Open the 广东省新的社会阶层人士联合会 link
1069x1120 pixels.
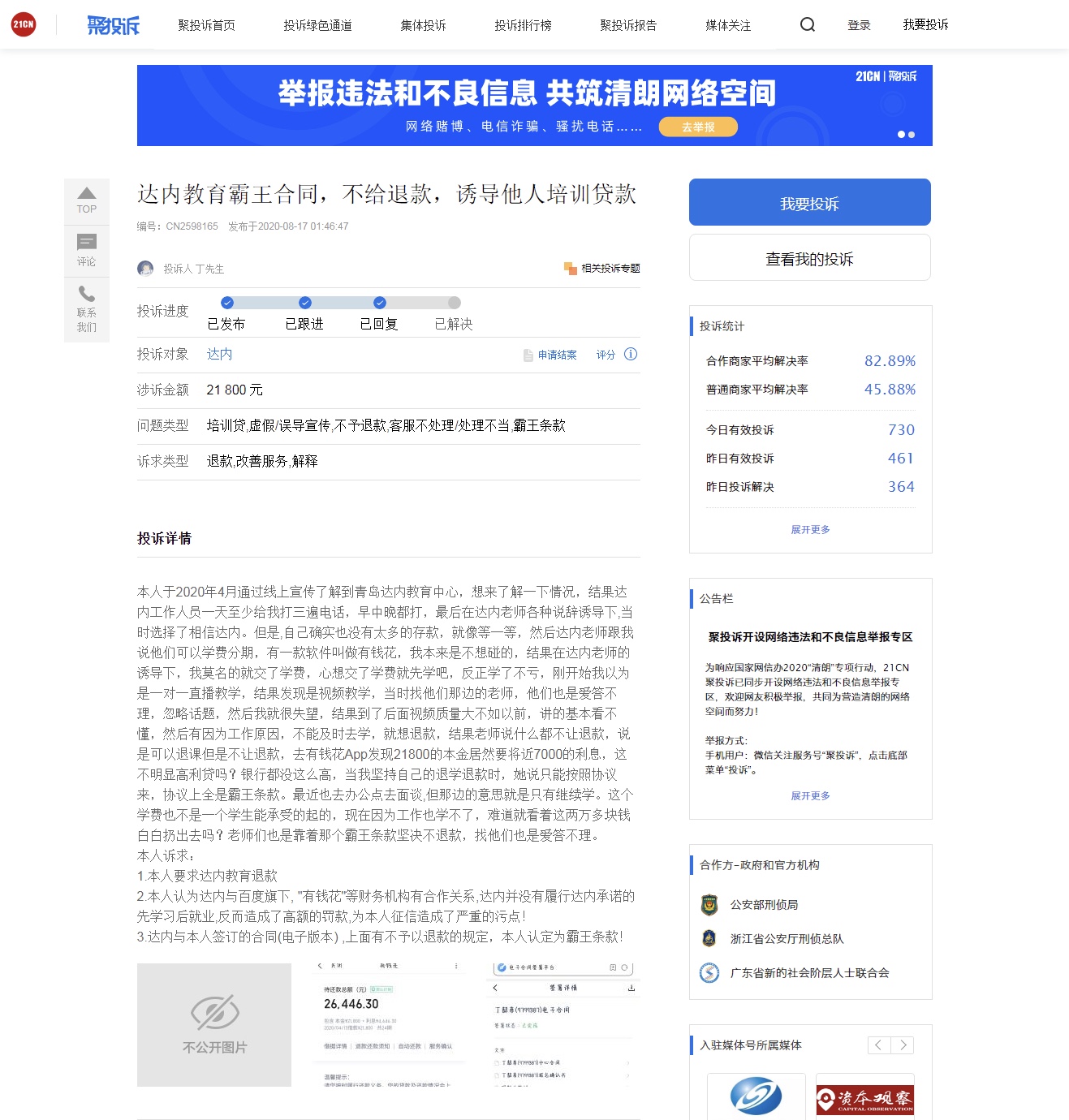(x=810, y=972)
